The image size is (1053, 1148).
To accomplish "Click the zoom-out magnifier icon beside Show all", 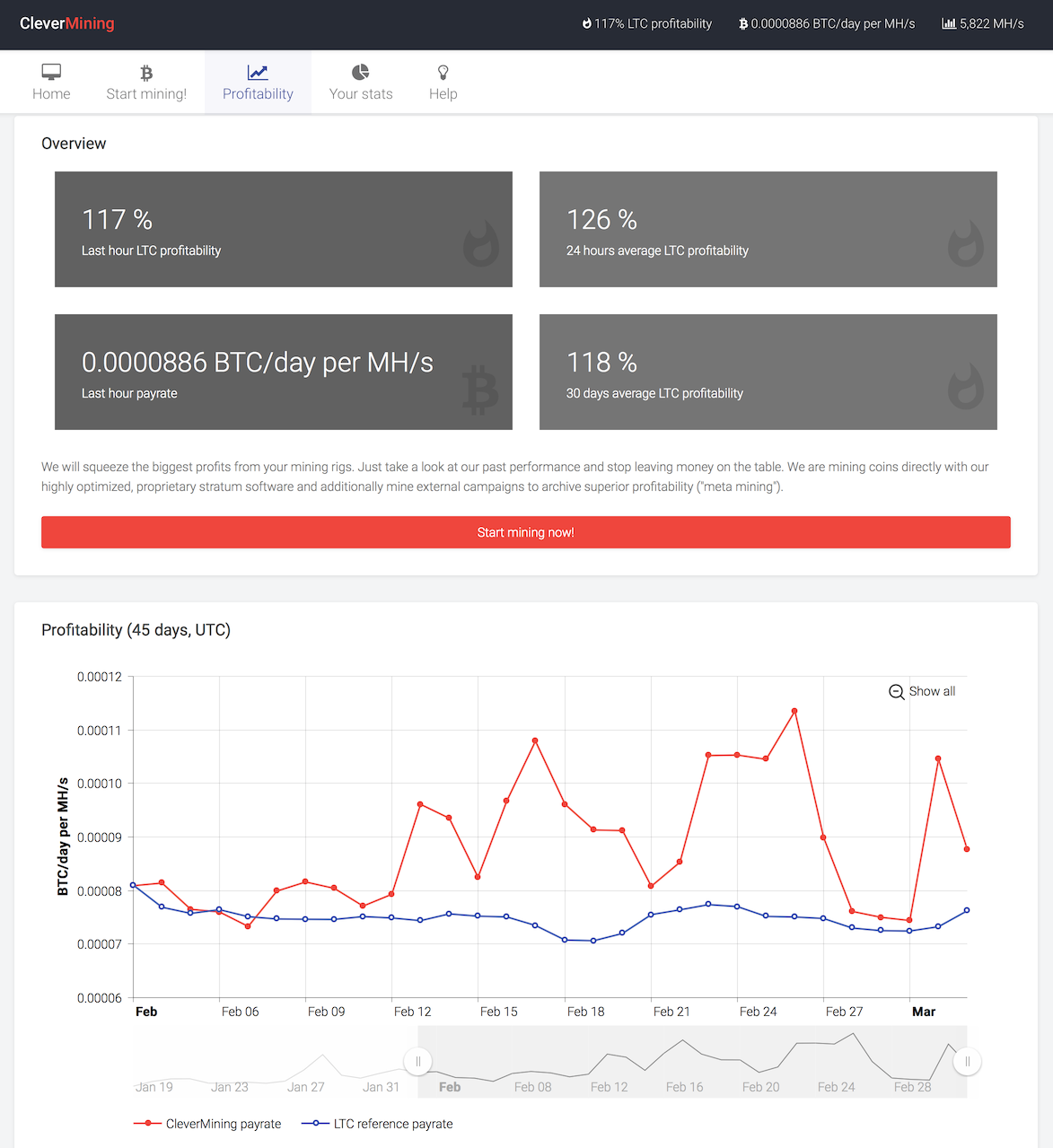I will 896,692.
